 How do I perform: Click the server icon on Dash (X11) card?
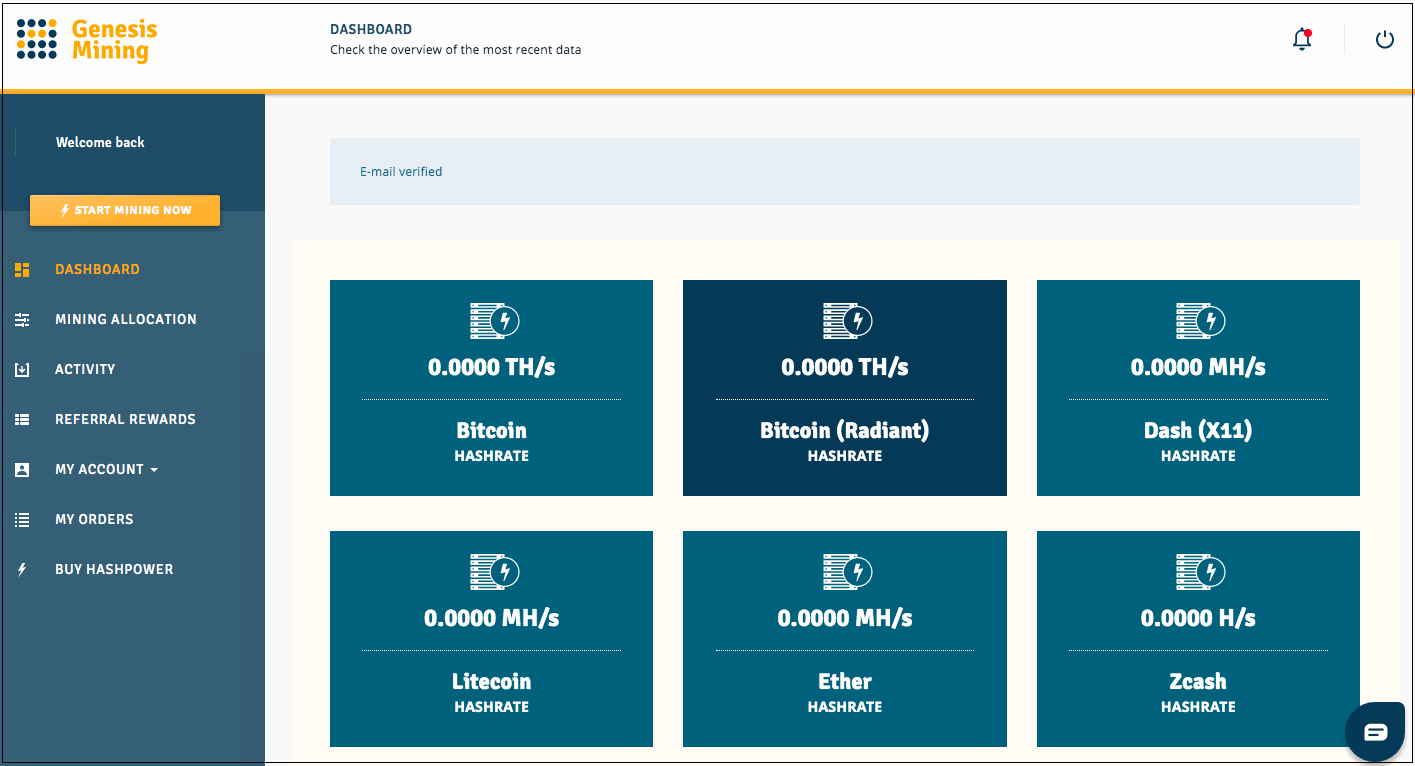coord(1200,320)
